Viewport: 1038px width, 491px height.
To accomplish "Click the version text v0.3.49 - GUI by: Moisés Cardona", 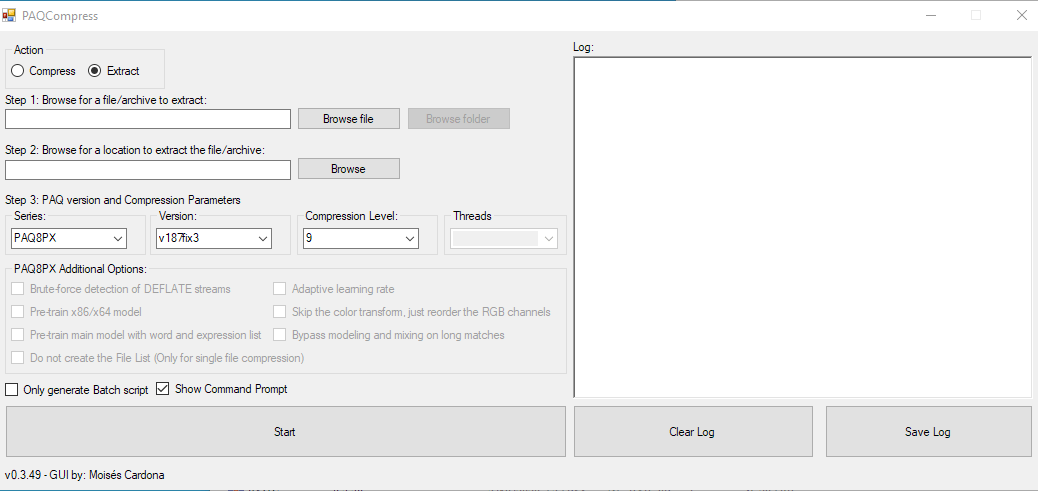I will (x=85, y=475).
